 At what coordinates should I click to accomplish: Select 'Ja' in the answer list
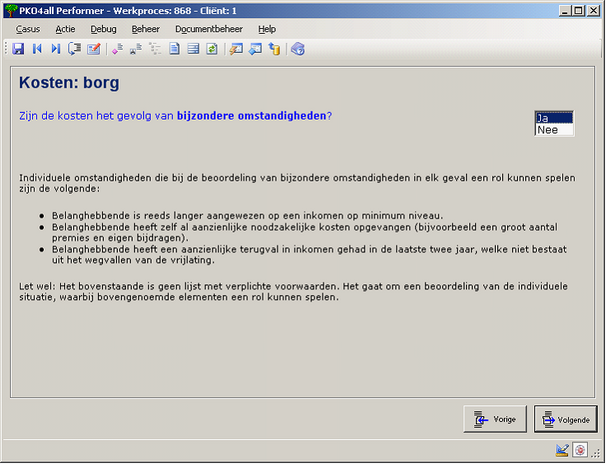click(554, 118)
